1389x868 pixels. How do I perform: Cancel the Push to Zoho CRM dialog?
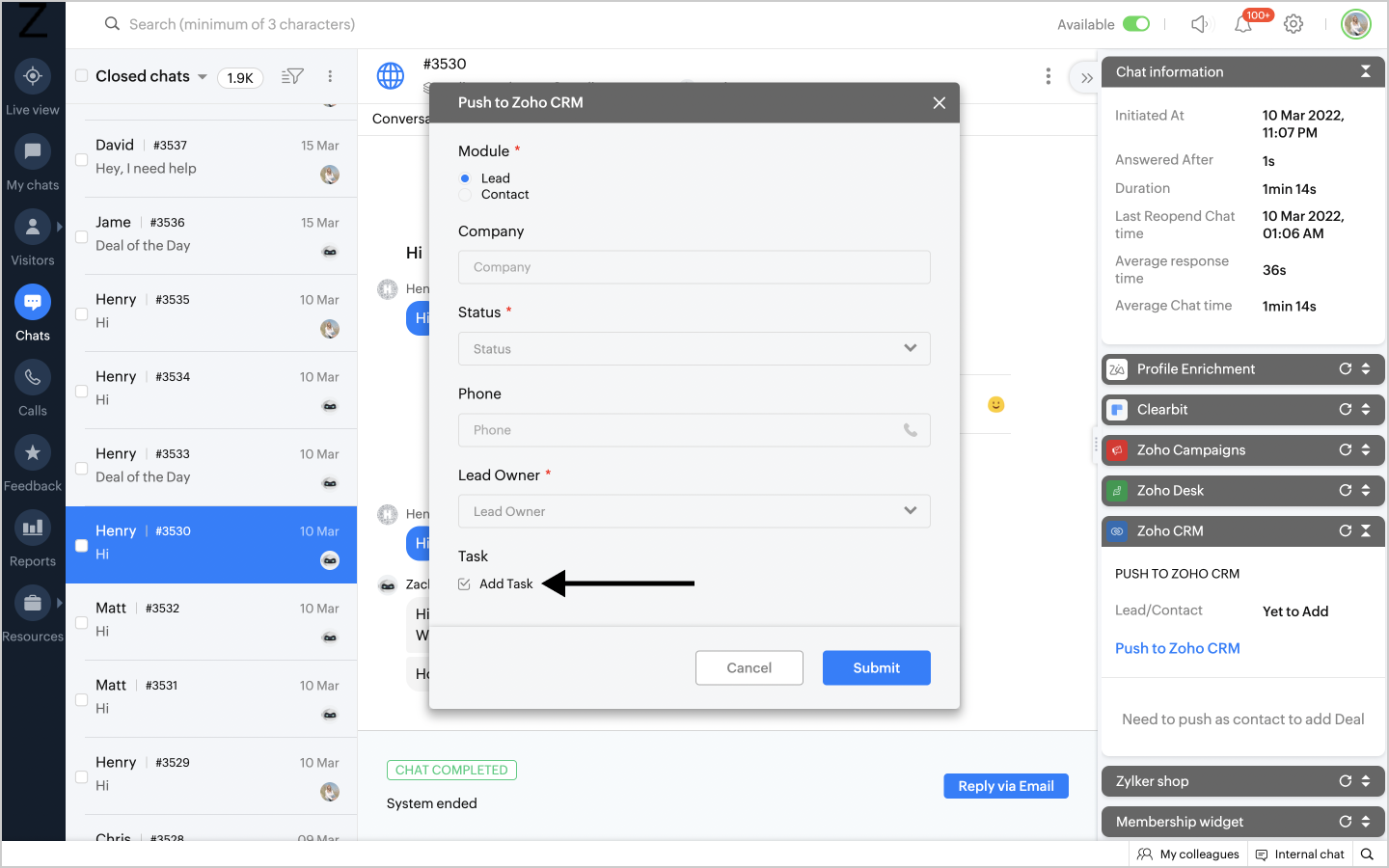coord(749,667)
